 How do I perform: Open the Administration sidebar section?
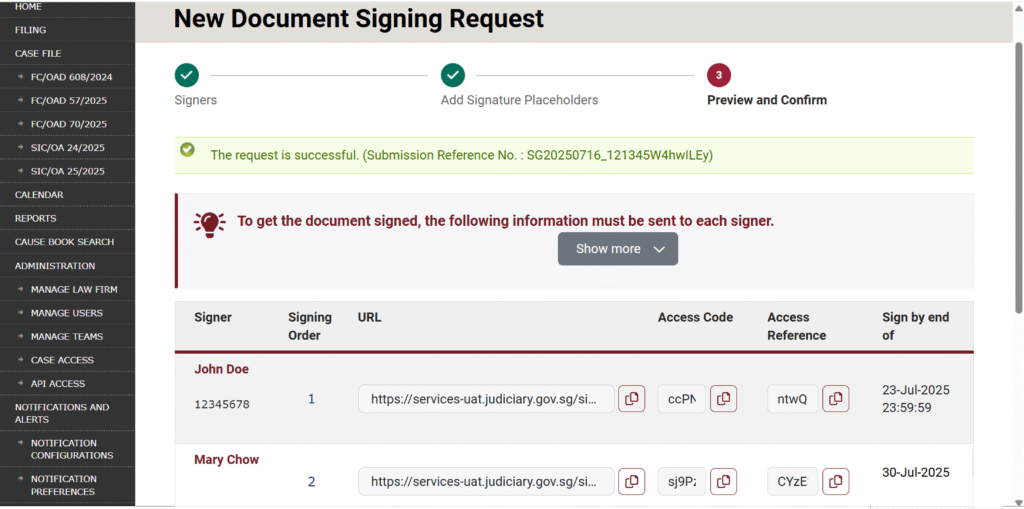(55, 266)
